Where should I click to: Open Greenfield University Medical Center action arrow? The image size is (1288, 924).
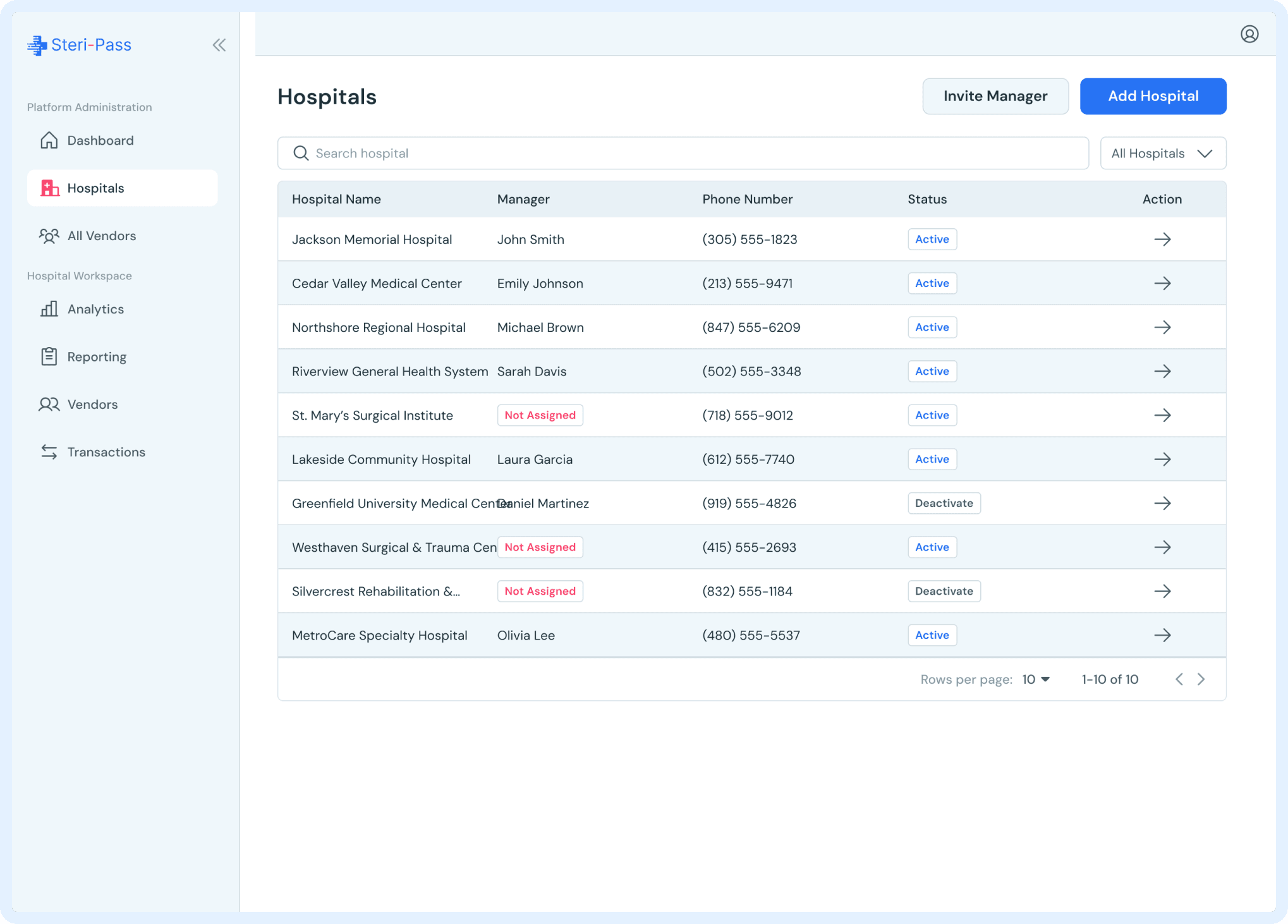click(1162, 503)
